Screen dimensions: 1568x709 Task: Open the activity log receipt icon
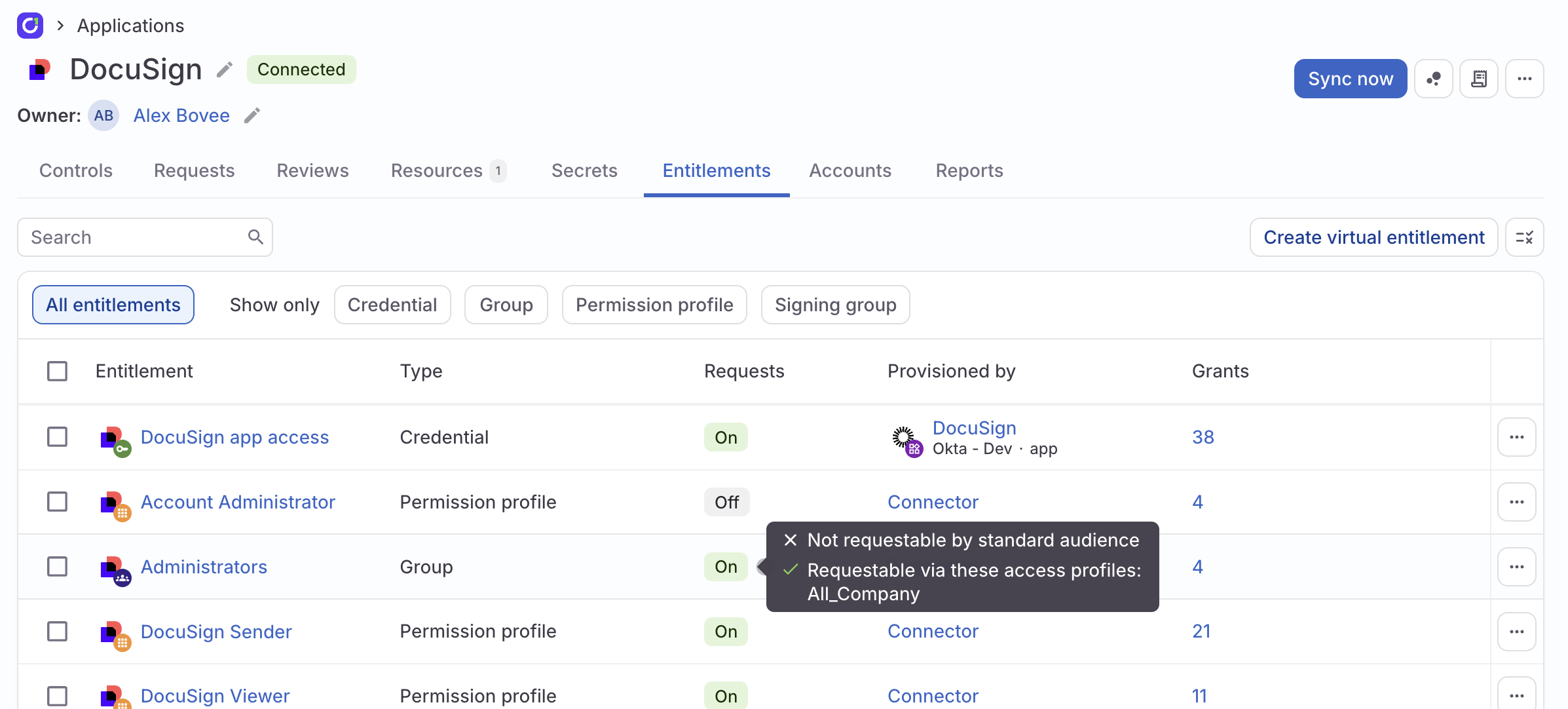pos(1480,78)
